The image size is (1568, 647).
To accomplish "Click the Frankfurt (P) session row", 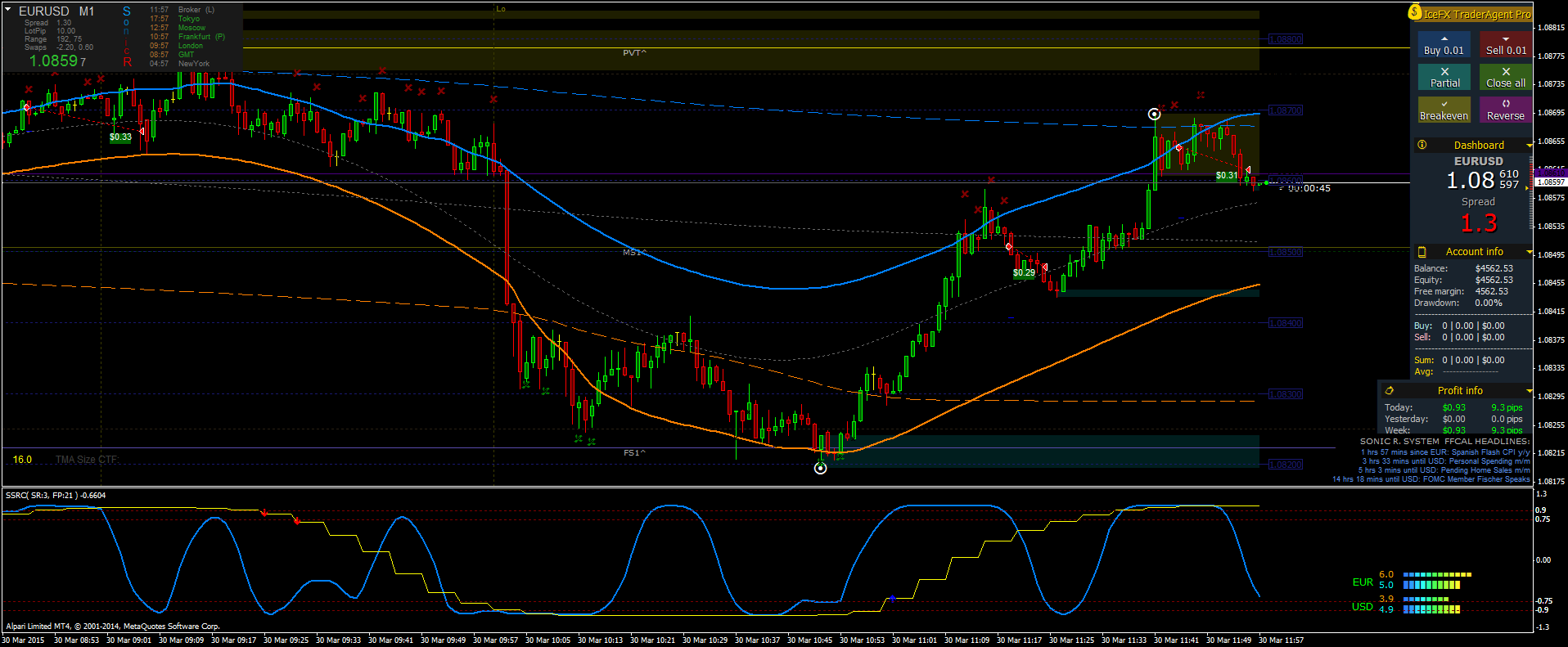I will [187, 37].
